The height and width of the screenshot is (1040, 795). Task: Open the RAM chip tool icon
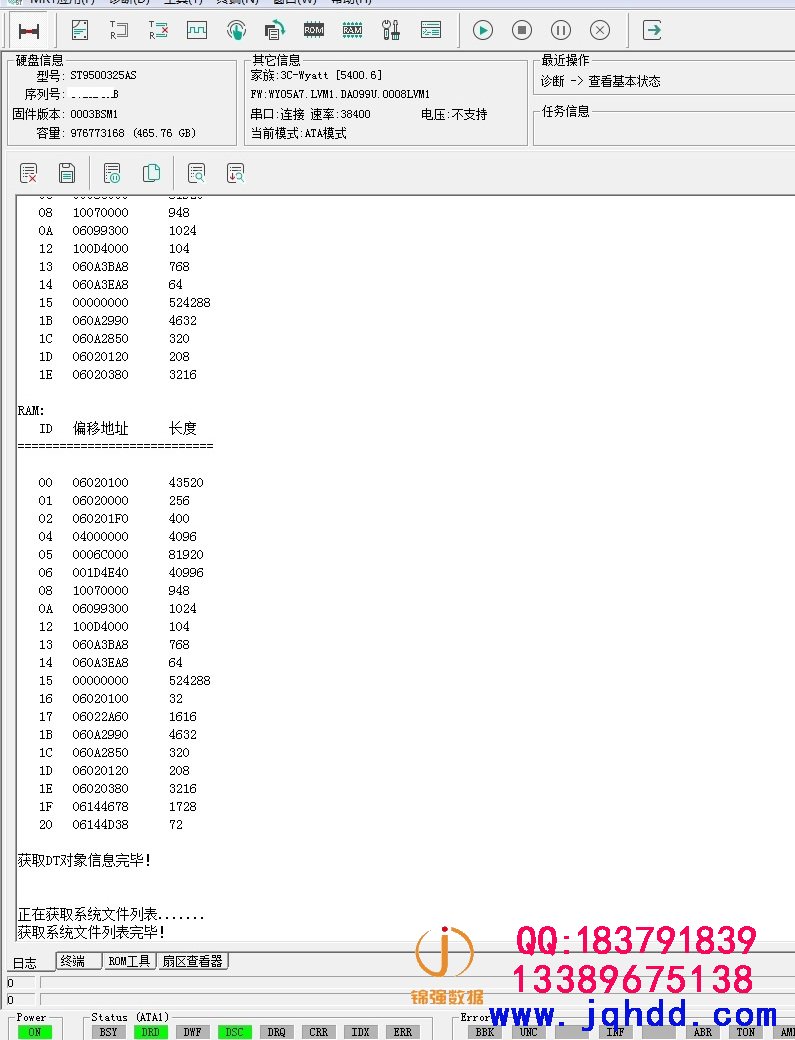click(353, 30)
